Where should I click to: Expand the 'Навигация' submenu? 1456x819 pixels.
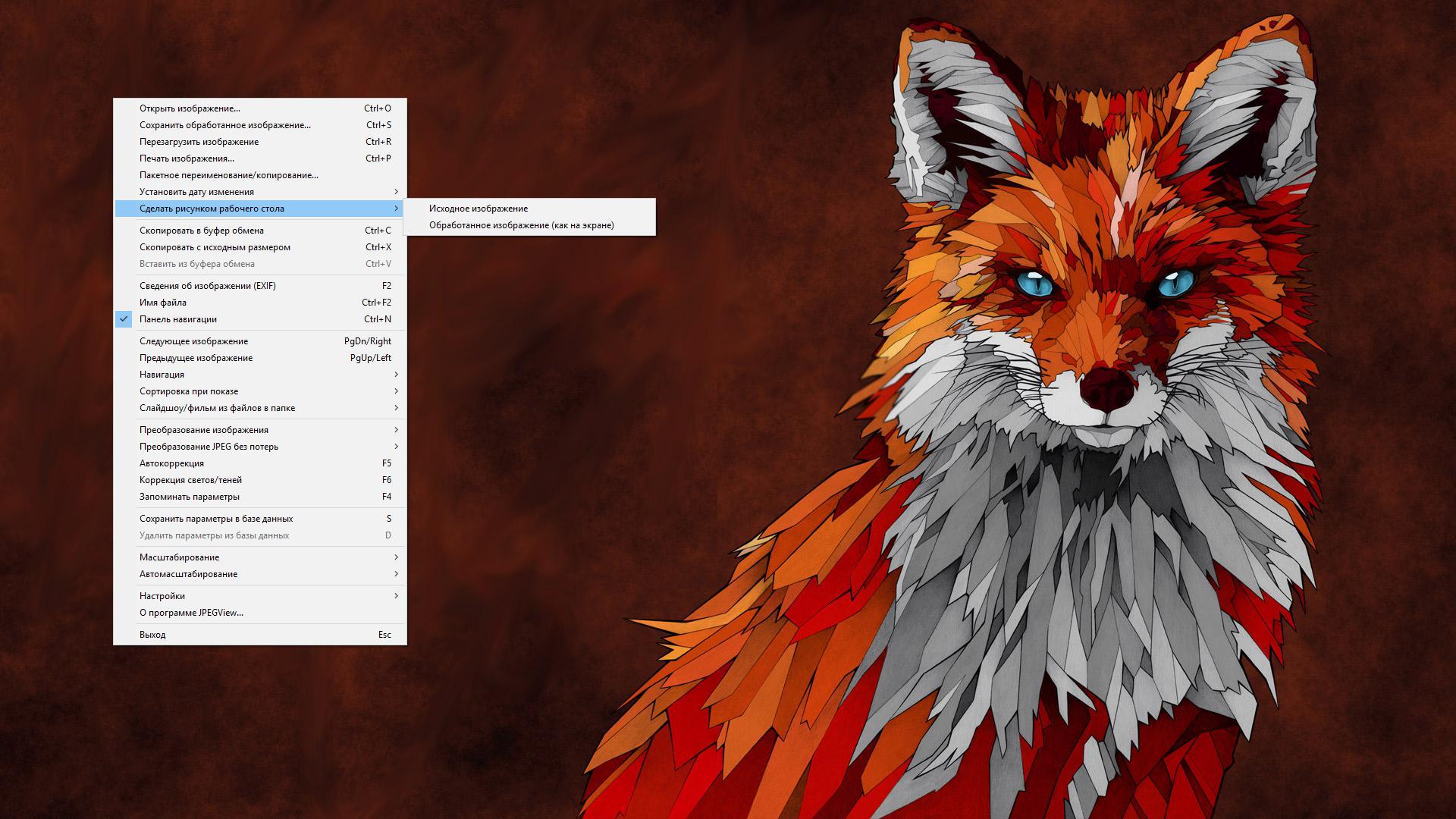pos(260,375)
